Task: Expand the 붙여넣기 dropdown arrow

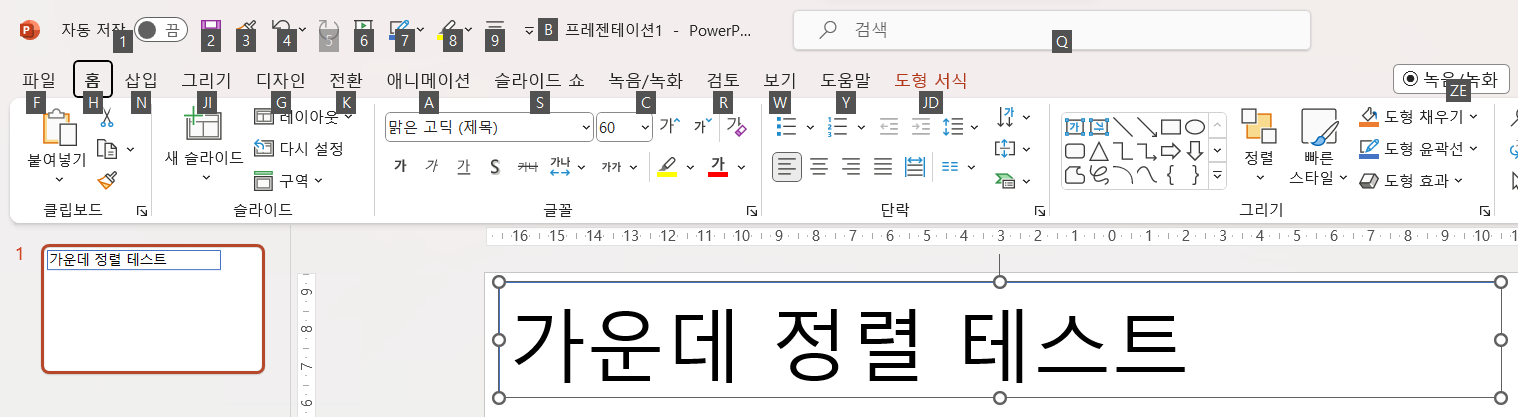Action: point(59,180)
